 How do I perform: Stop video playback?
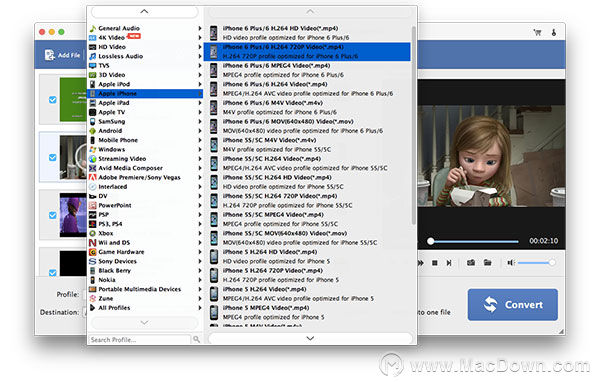point(435,263)
